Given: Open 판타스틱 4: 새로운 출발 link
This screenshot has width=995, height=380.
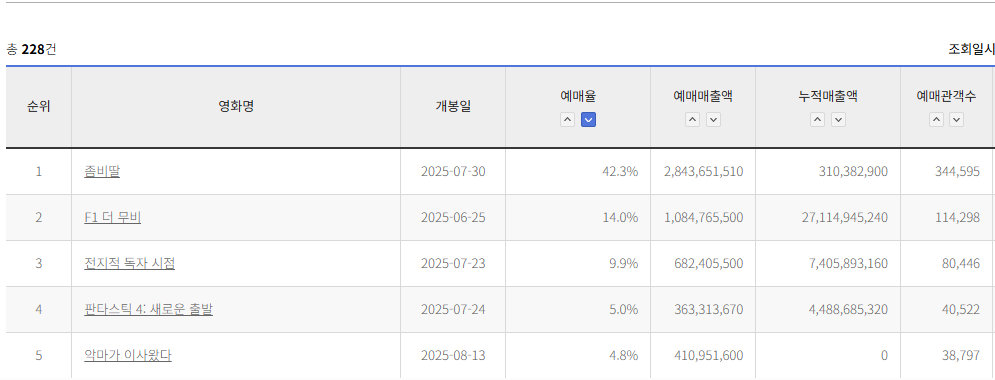Looking at the screenshot, I should (x=148, y=310).
